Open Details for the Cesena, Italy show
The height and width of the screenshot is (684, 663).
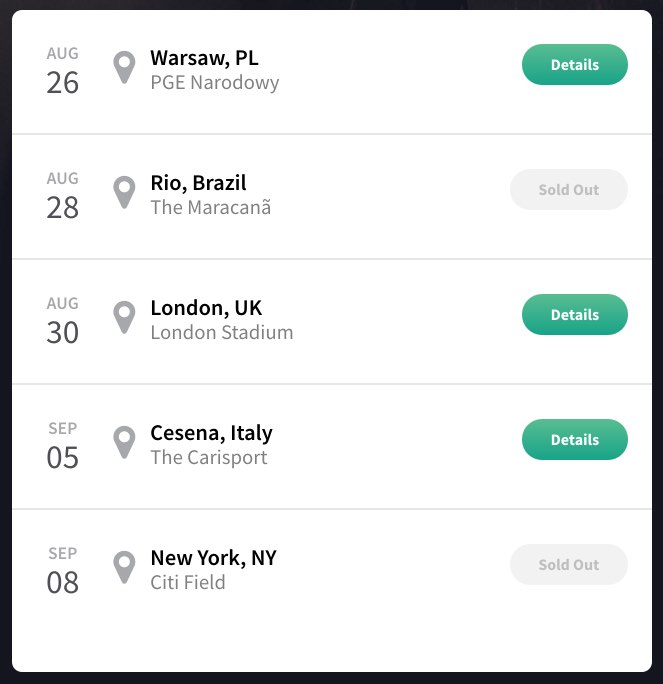574,440
